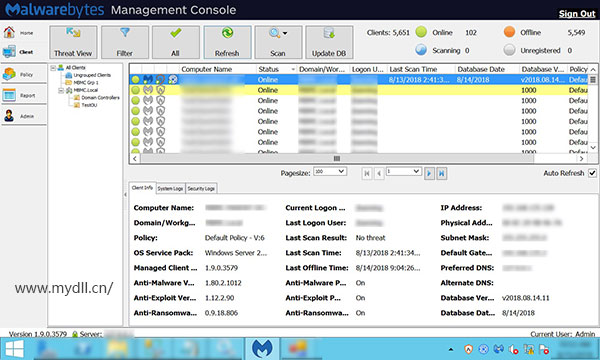Image resolution: width=600 pixels, height=360 pixels.
Task: Switch to Security Logs tab
Action: coord(201,189)
